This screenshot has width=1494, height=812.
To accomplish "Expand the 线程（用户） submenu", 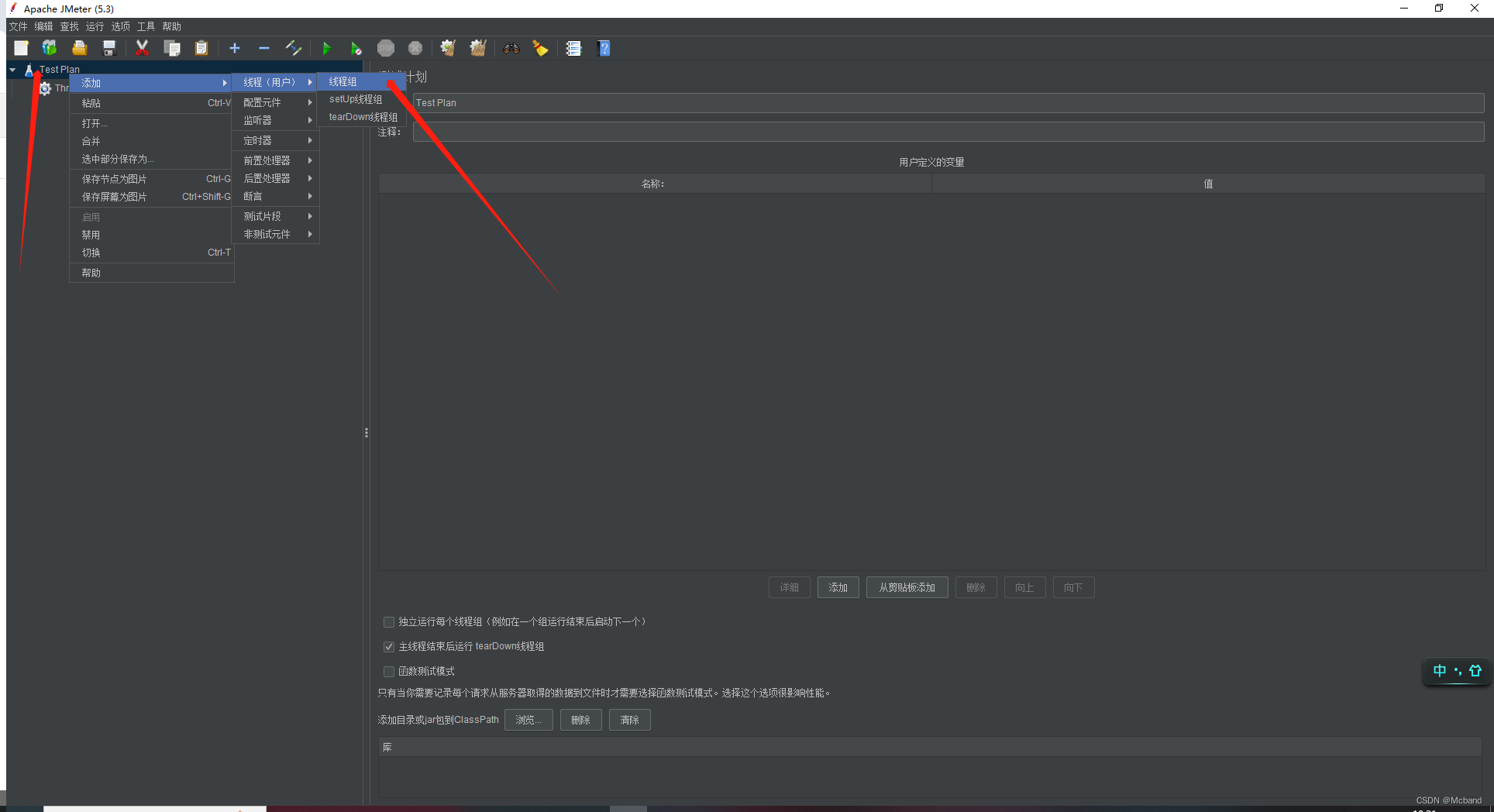I will [x=276, y=82].
